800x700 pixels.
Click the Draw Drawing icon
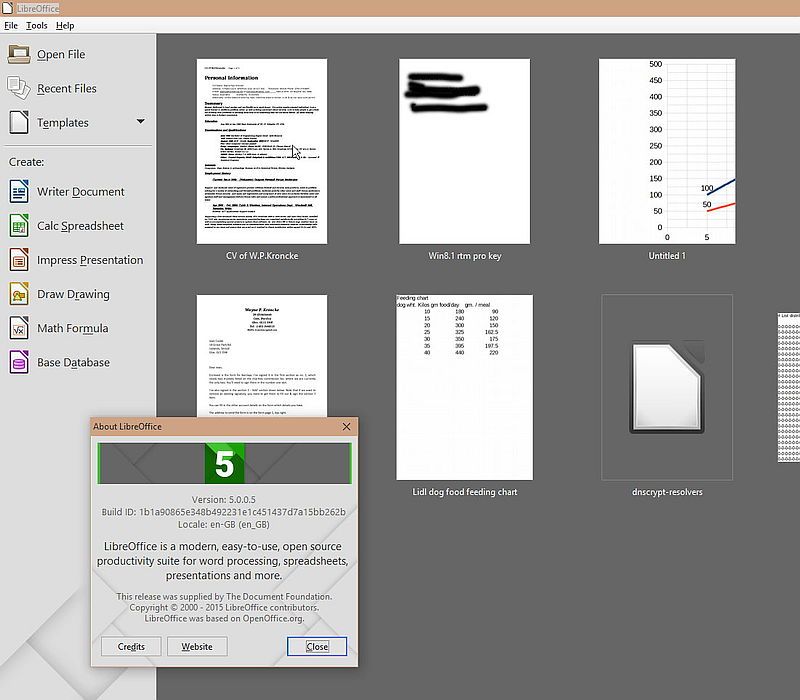tap(19, 294)
